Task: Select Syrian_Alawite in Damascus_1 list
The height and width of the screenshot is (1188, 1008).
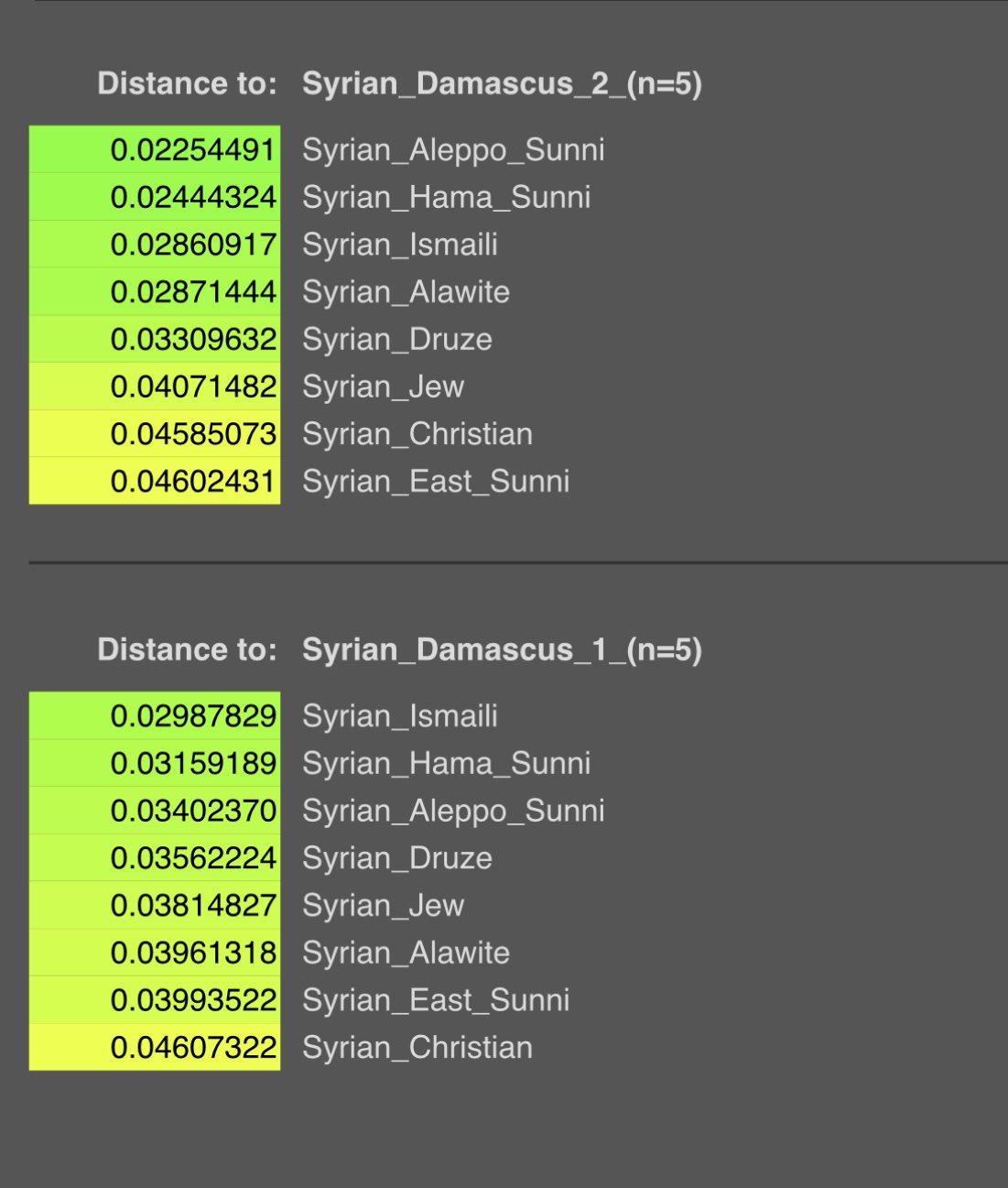Action: point(406,953)
